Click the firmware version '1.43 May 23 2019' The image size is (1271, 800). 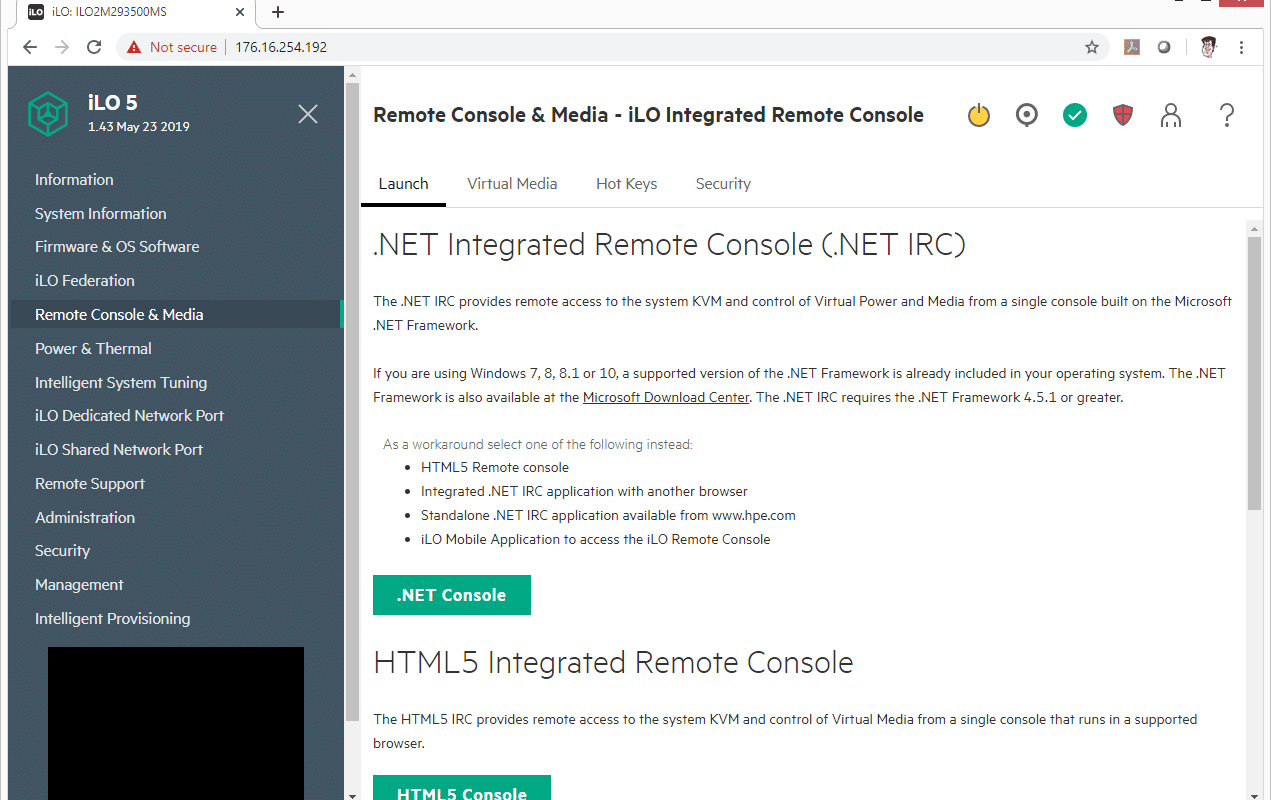coord(138,127)
